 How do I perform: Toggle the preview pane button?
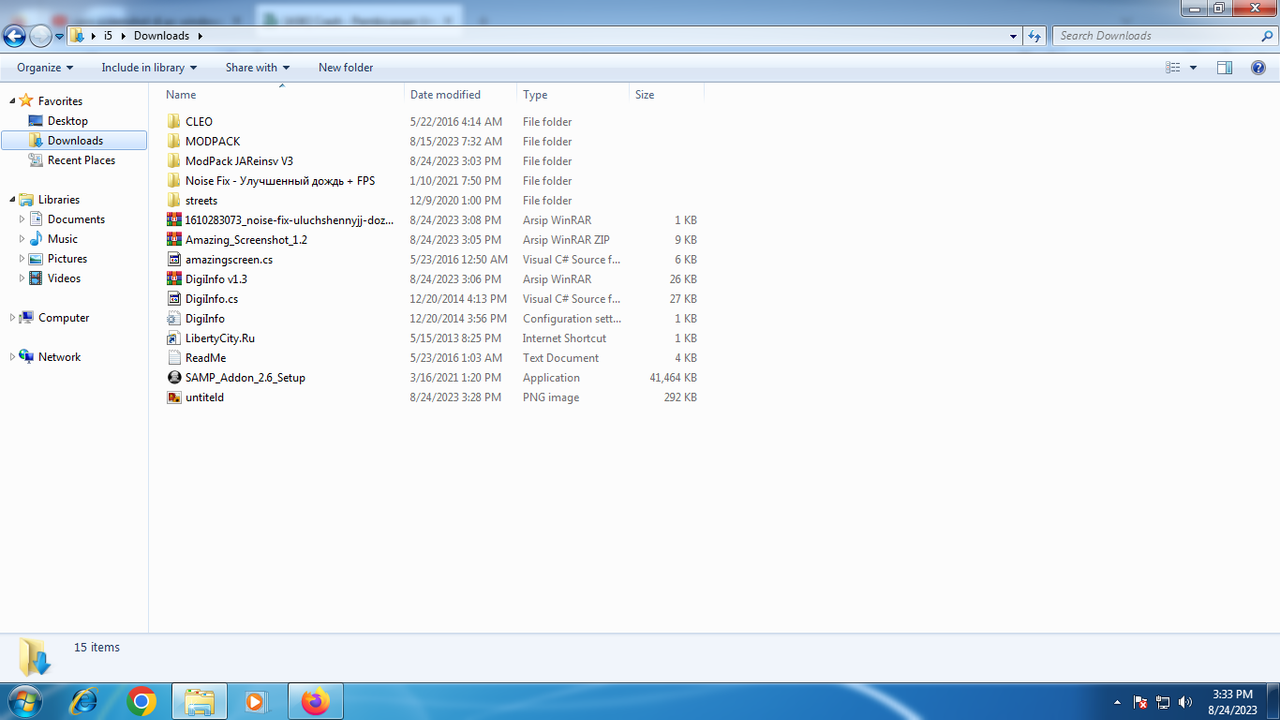coord(1224,68)
